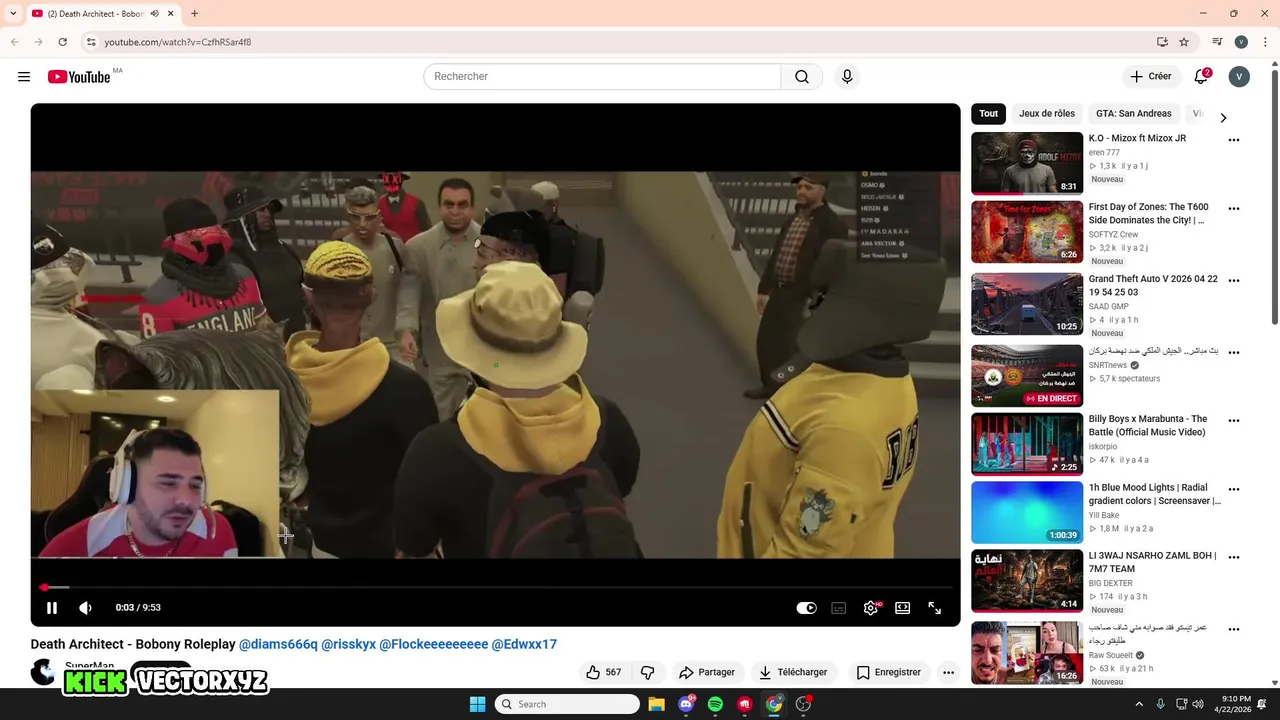Open a new Chrome tab

point(194,14)
